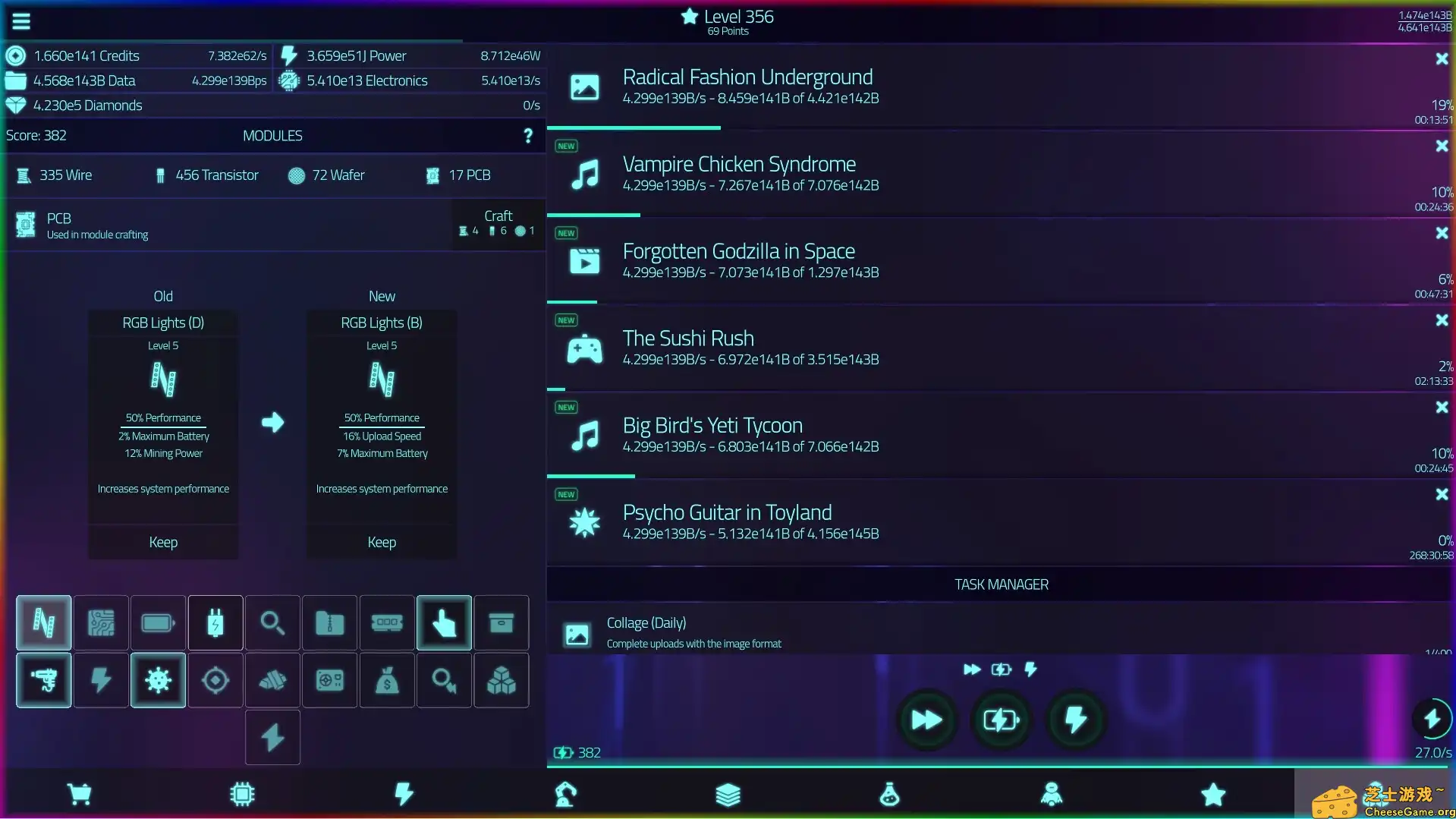Enable the fast-forward boost
The height and width of the screenshot is (819, 1456).
[926, 720]
